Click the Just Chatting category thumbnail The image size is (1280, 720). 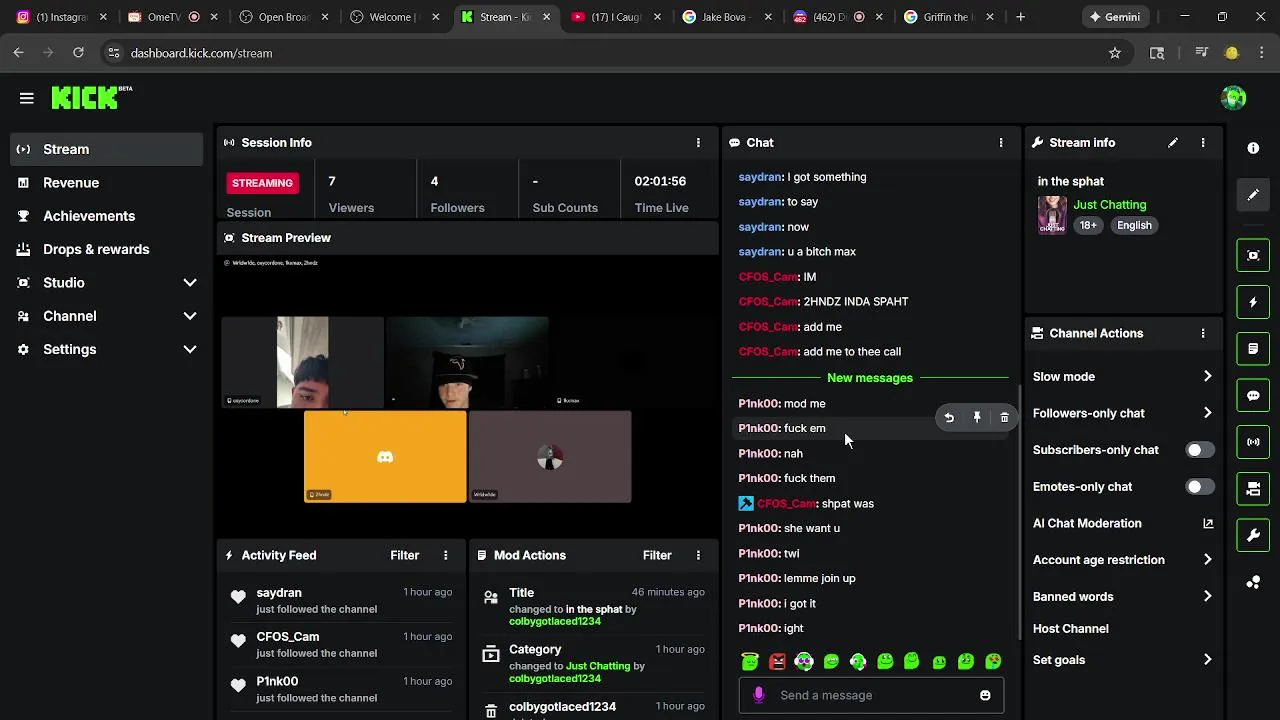(1052, 215)
